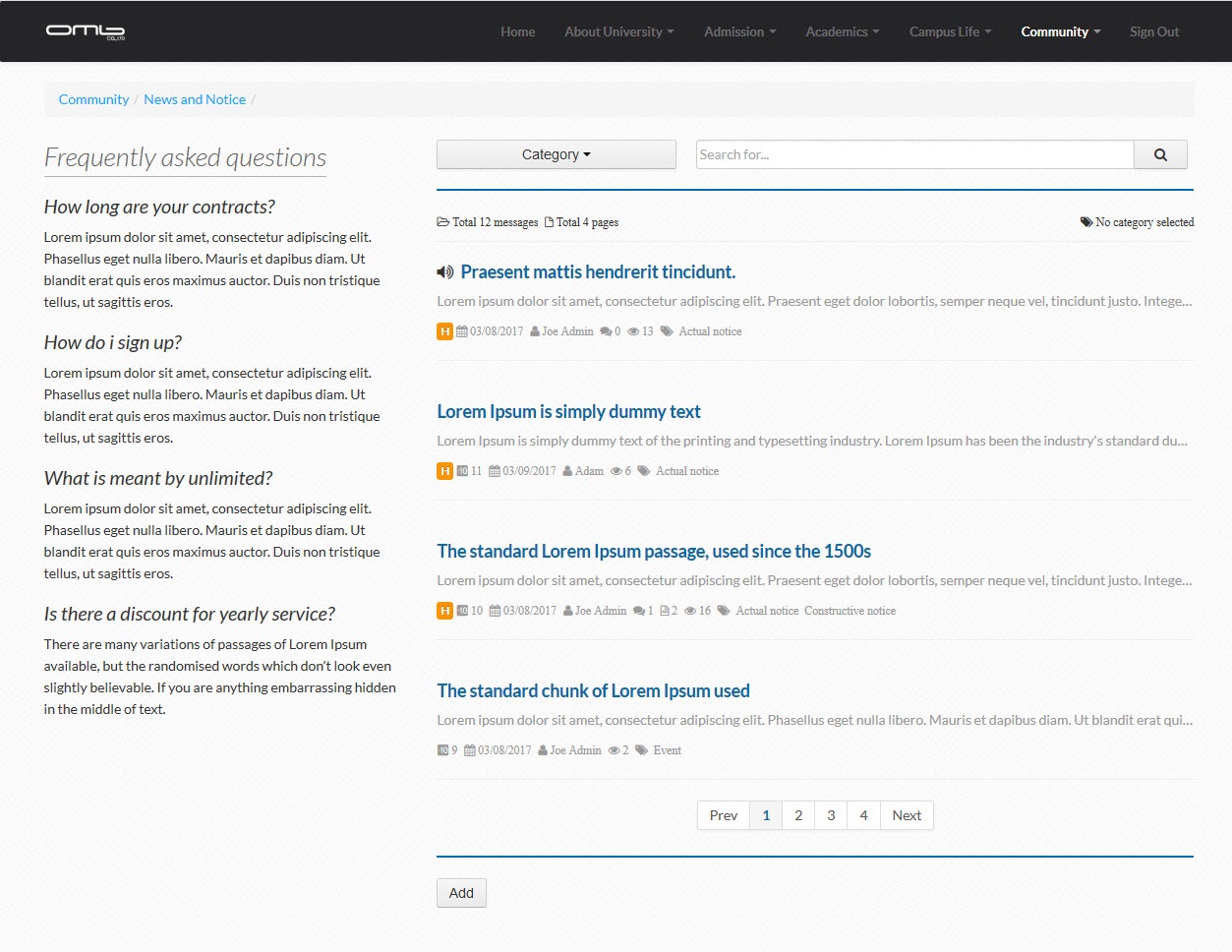The width and height of the screenshot is (1232, 952).
Task: Click the search magnifier icon button
Action: [1160, 154]
